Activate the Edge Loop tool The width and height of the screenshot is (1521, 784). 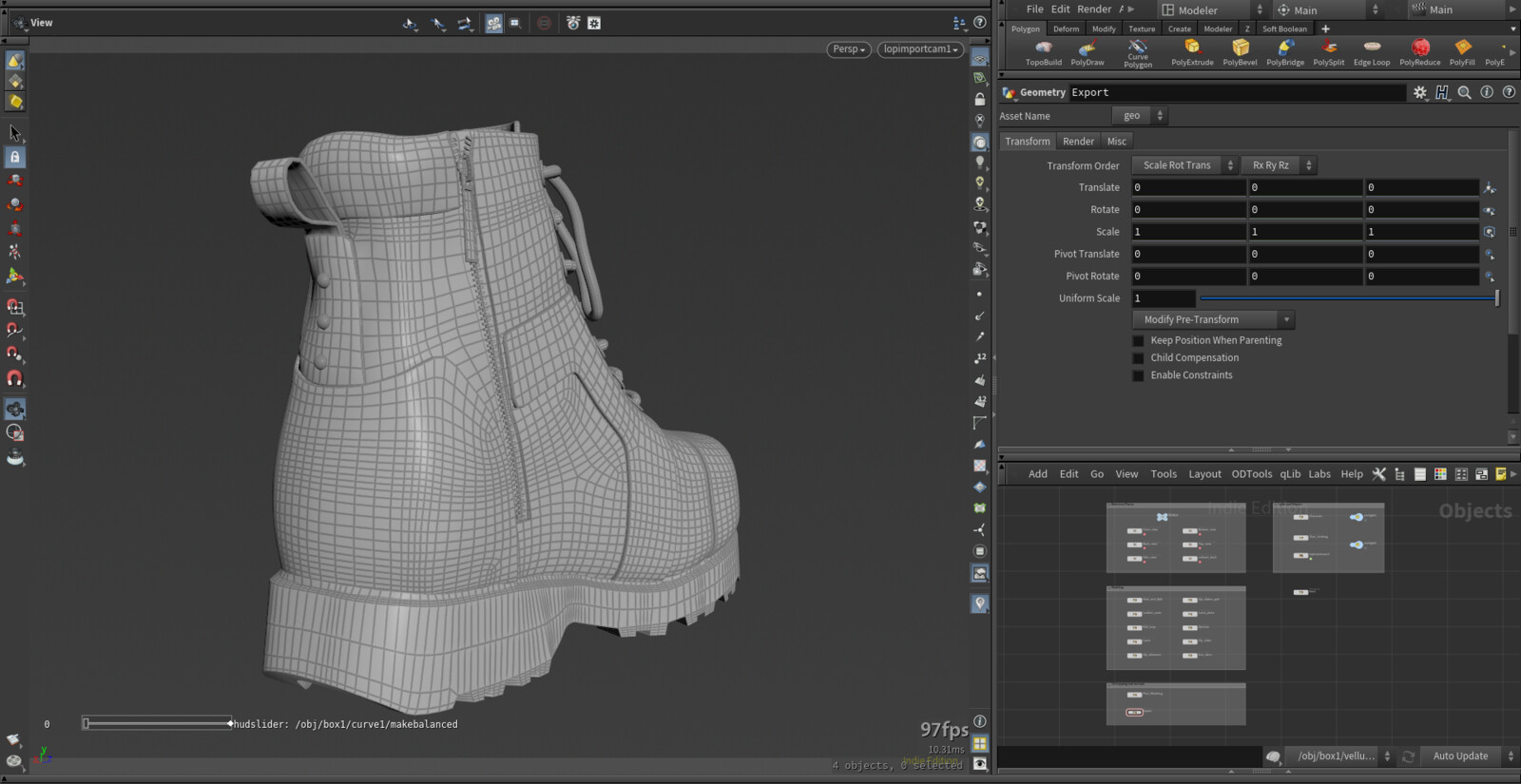1372,53
